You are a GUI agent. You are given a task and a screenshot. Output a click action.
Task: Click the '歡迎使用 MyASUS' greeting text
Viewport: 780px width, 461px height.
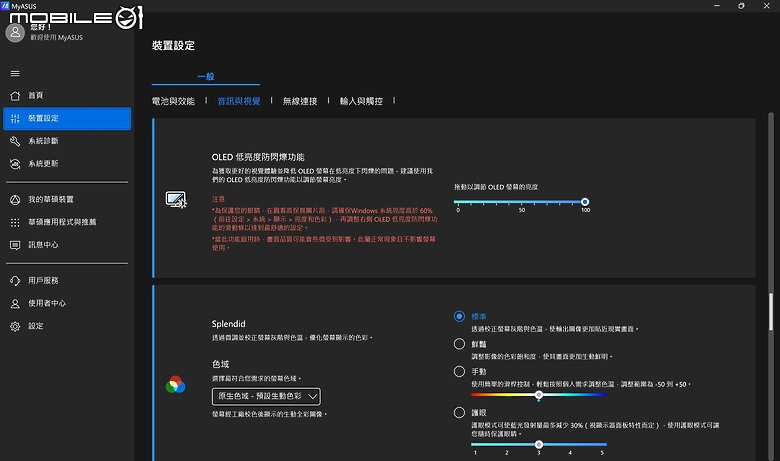click(57, 38)
